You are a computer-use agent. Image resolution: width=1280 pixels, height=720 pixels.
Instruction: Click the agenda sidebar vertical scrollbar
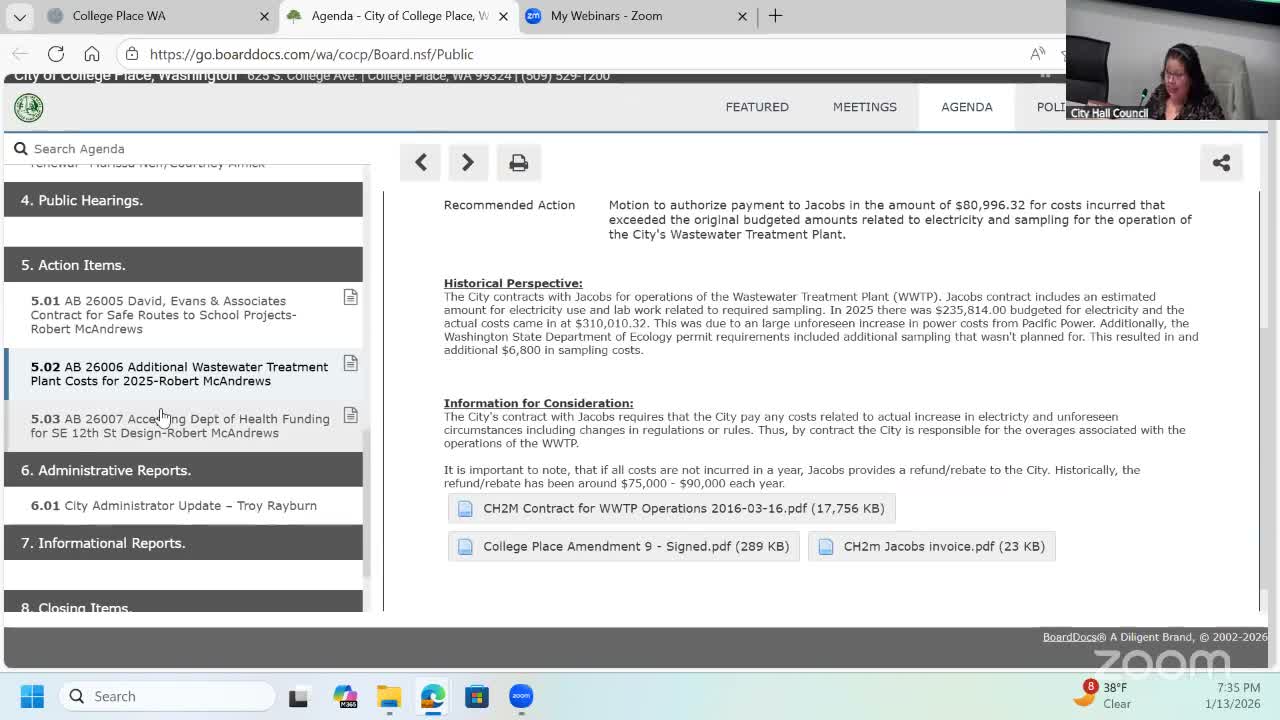pos(366,503)
